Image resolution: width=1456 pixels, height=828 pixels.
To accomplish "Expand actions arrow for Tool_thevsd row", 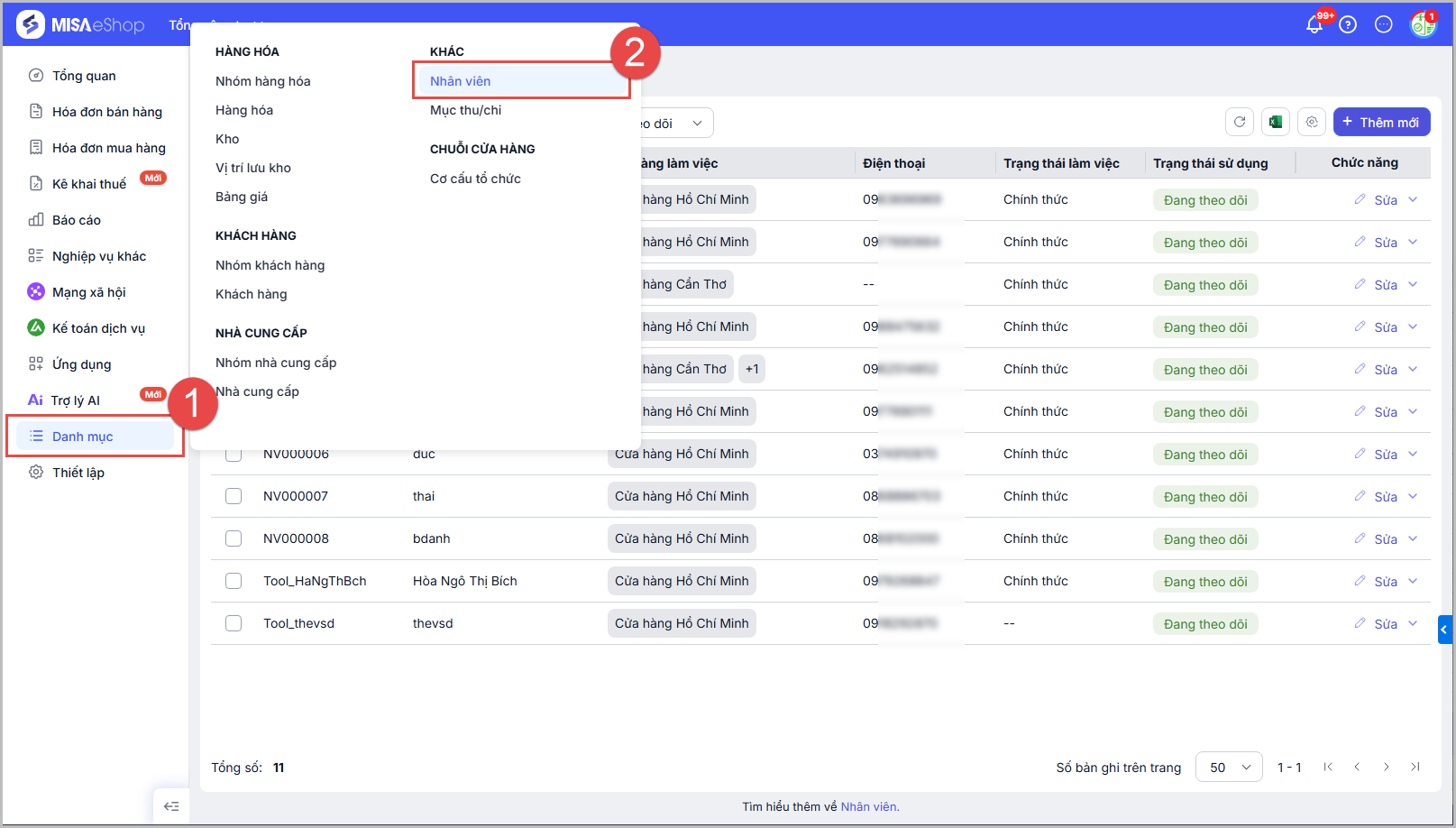I will [x=1413, y=623].
